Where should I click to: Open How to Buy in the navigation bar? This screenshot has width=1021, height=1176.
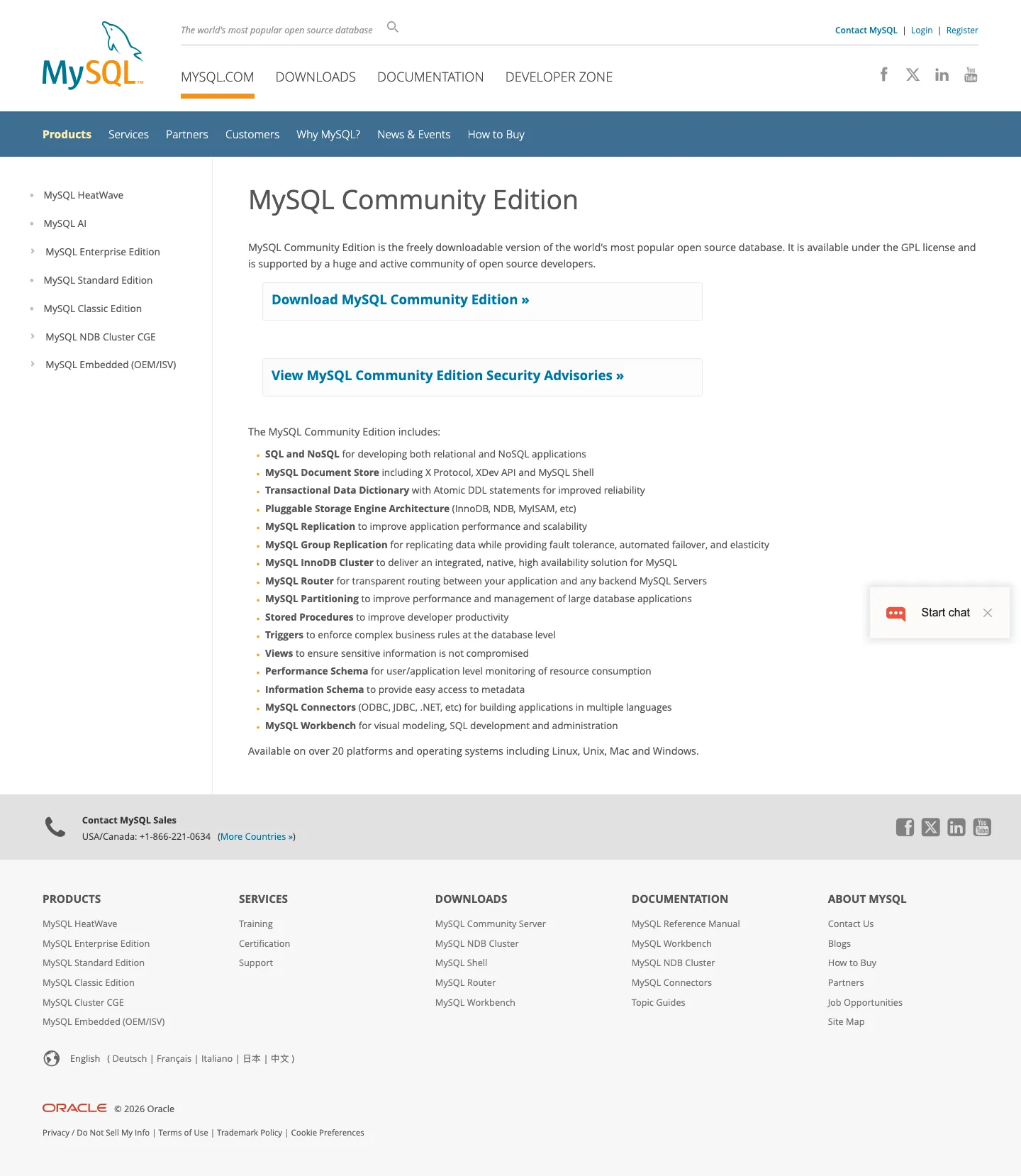(x=496, y=134)
